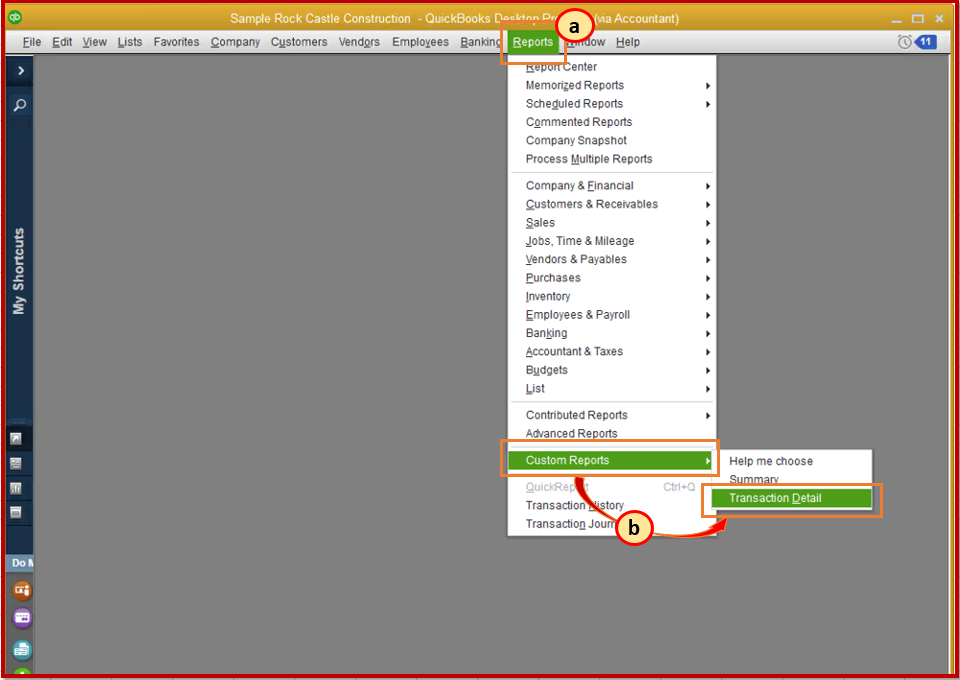Viewport: 960px width, 680px height.
Task: Choose Help me choose in submenu
Action: point(792,461)
